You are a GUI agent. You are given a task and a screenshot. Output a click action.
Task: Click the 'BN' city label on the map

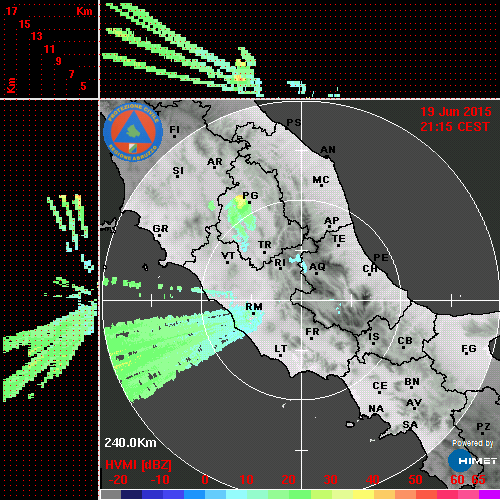[x=412, y=382]
